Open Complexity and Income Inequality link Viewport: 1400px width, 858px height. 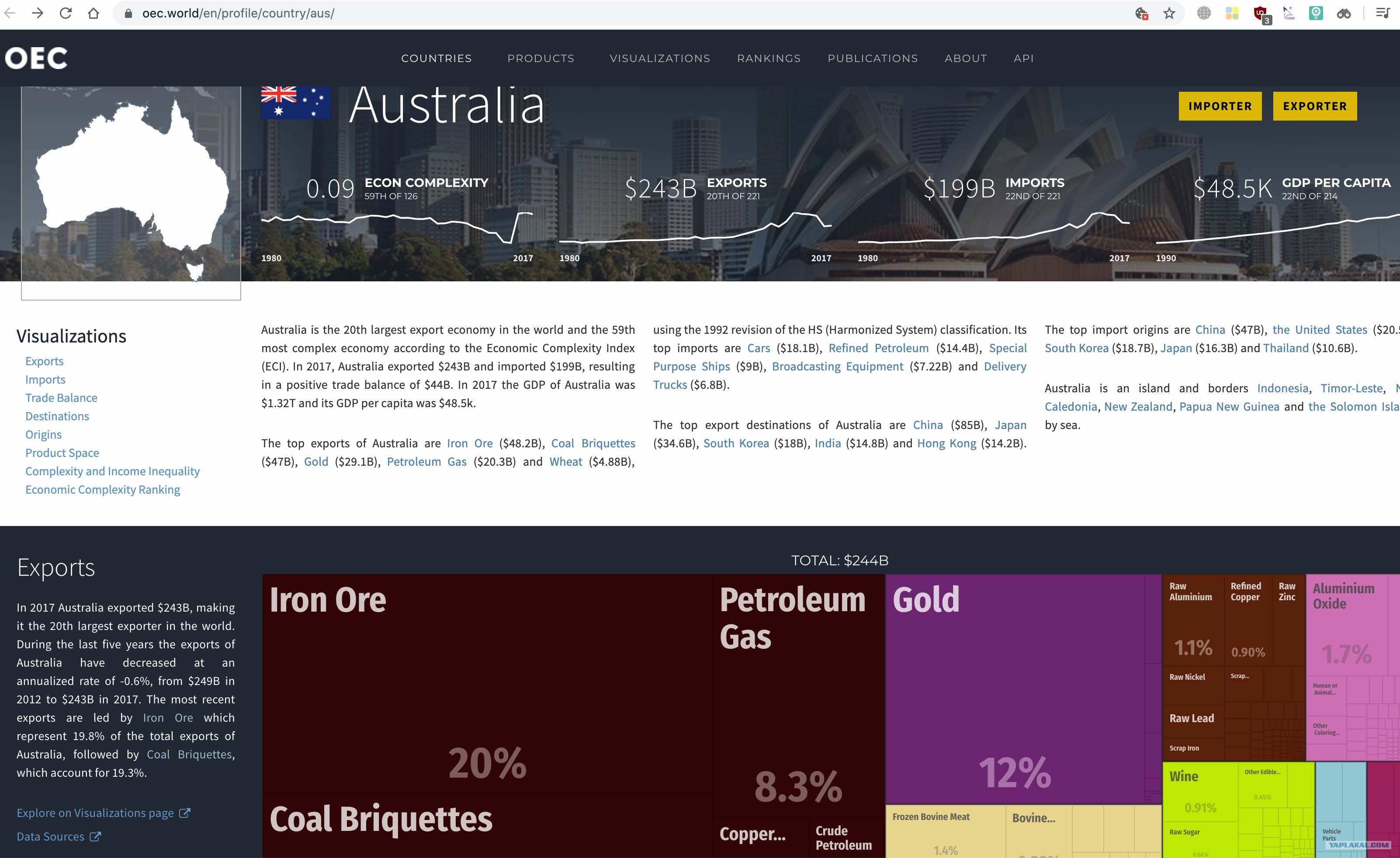[112, 471]
